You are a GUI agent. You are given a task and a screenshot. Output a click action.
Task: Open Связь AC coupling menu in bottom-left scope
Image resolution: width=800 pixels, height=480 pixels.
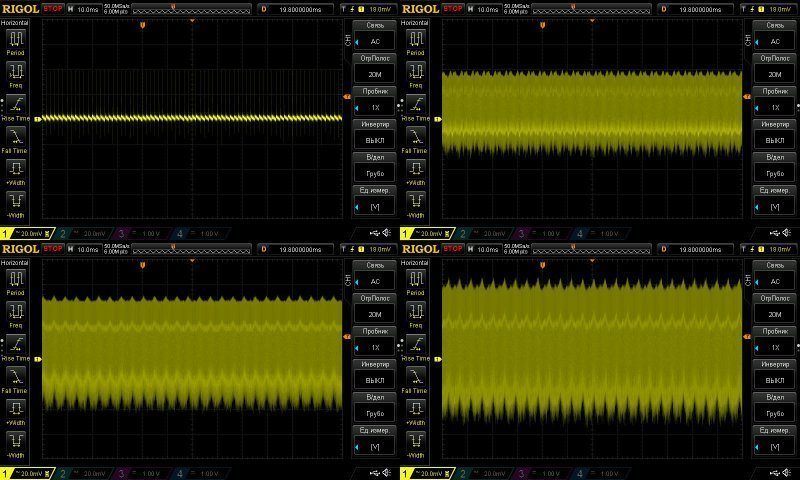374,275
